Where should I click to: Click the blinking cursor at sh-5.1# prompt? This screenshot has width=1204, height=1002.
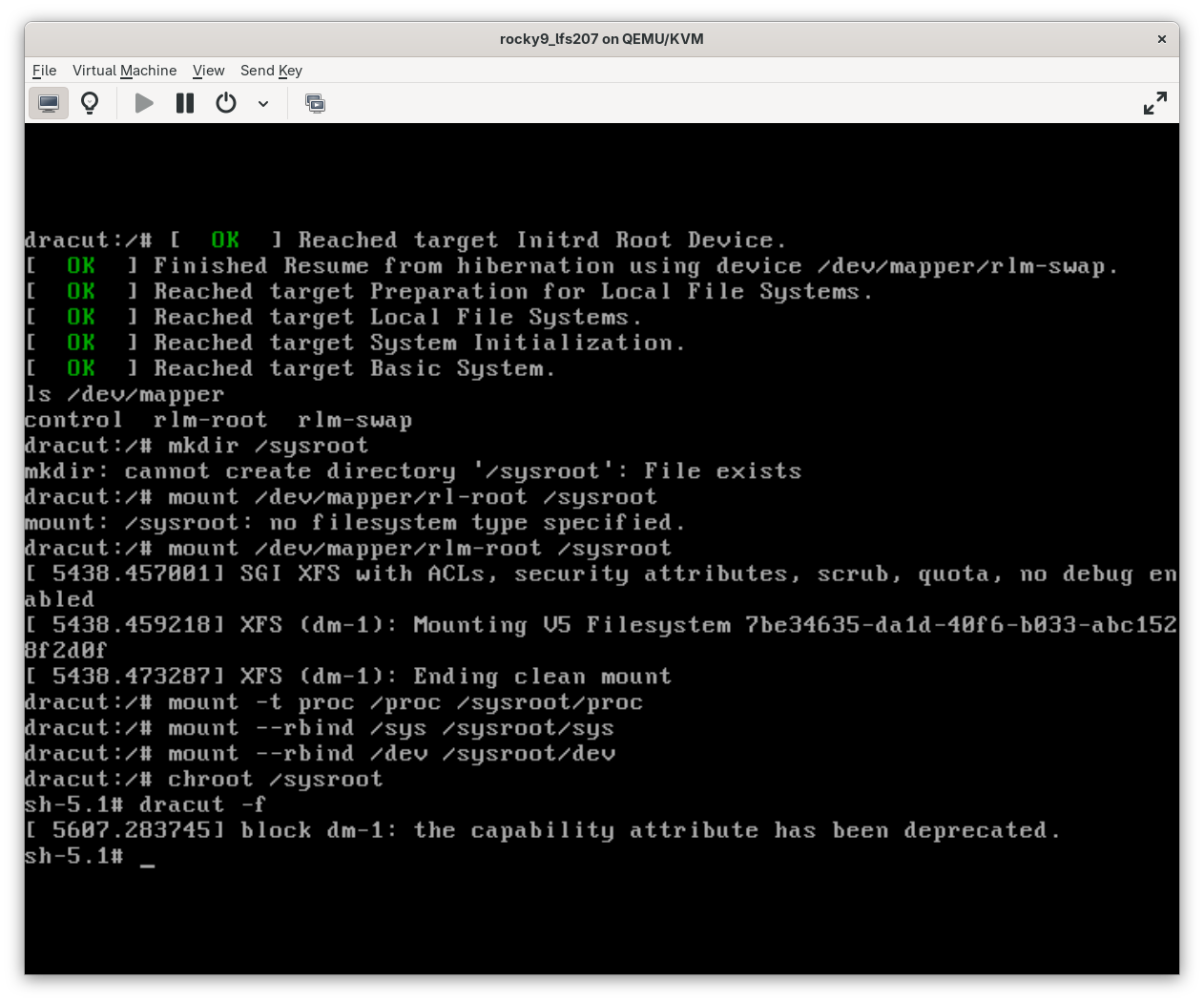147,857
